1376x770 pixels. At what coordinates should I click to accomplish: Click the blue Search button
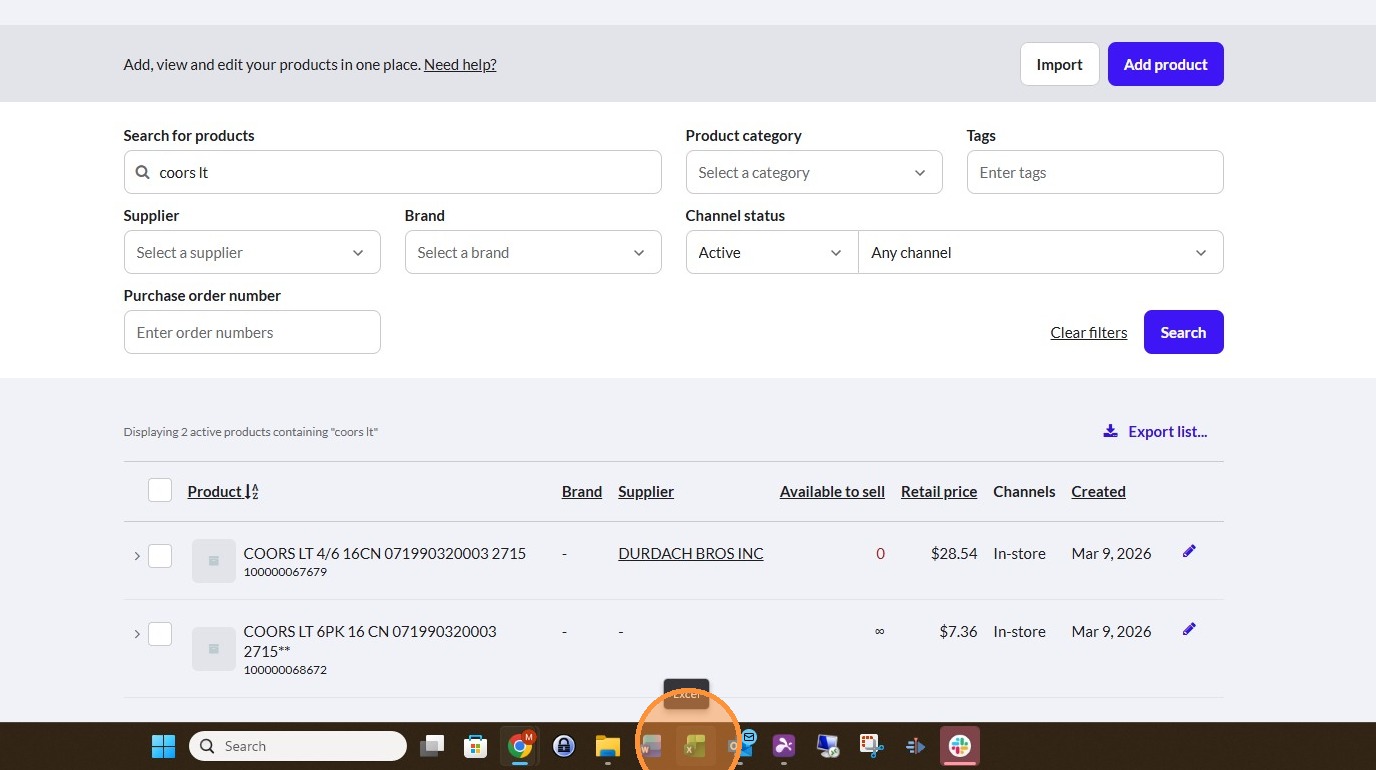[x=1184, y=332]
